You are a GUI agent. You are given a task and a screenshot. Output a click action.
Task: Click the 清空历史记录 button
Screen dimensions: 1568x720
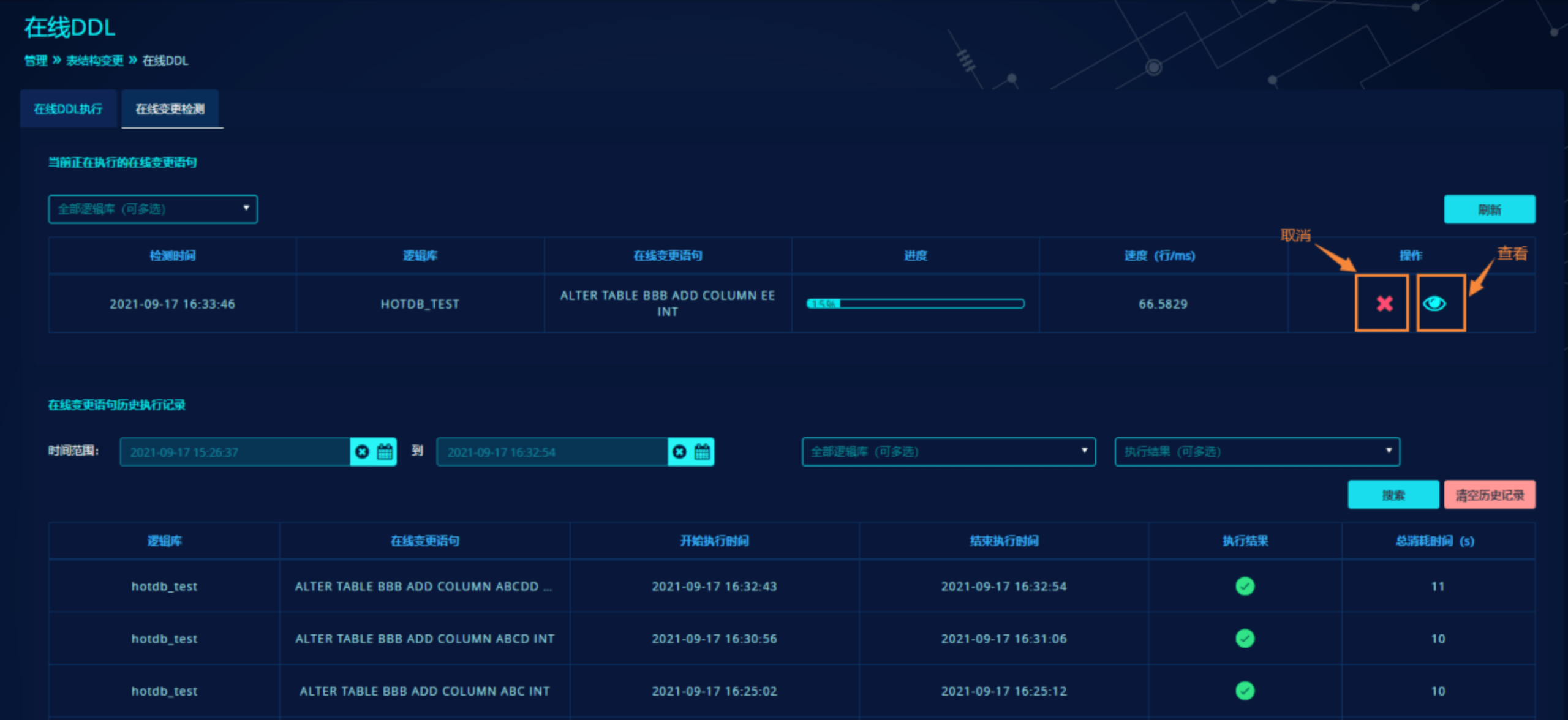[x=1489, y=495]
